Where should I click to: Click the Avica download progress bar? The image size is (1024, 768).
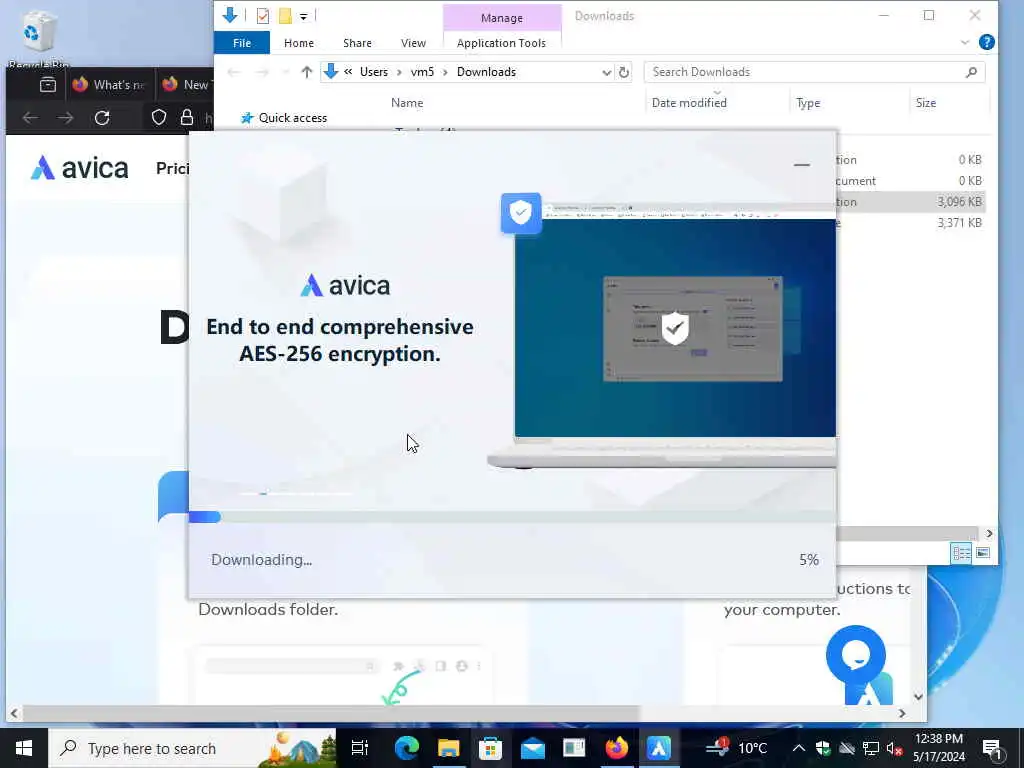pos(512,517)
